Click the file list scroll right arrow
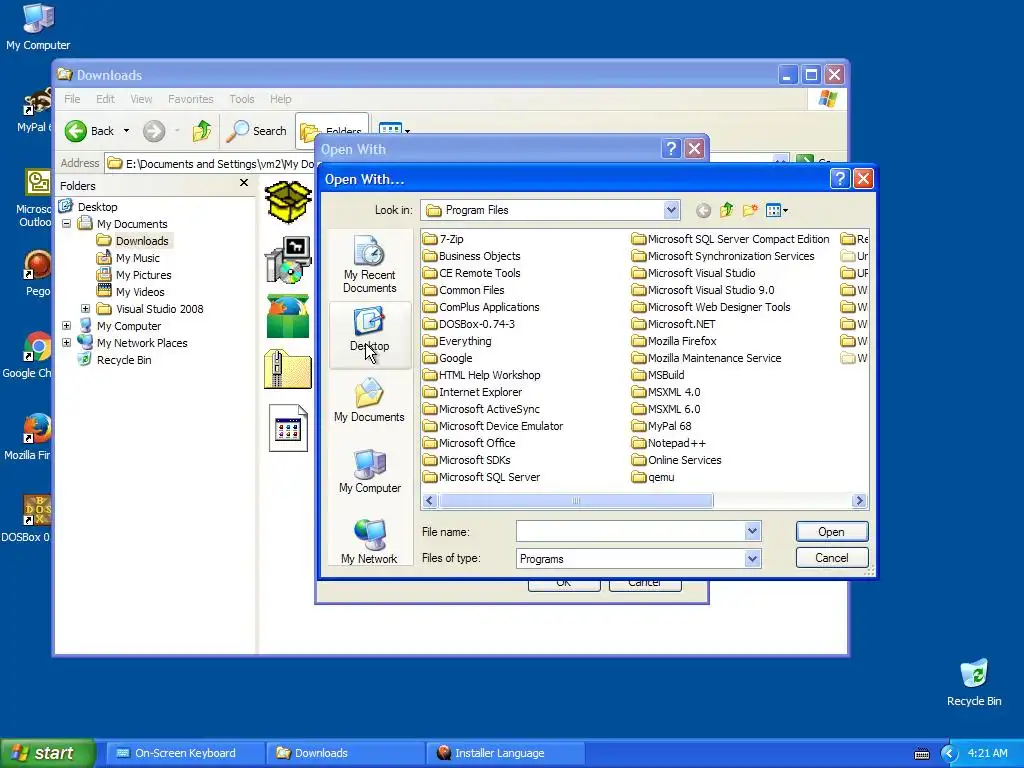 click(859, 501)
